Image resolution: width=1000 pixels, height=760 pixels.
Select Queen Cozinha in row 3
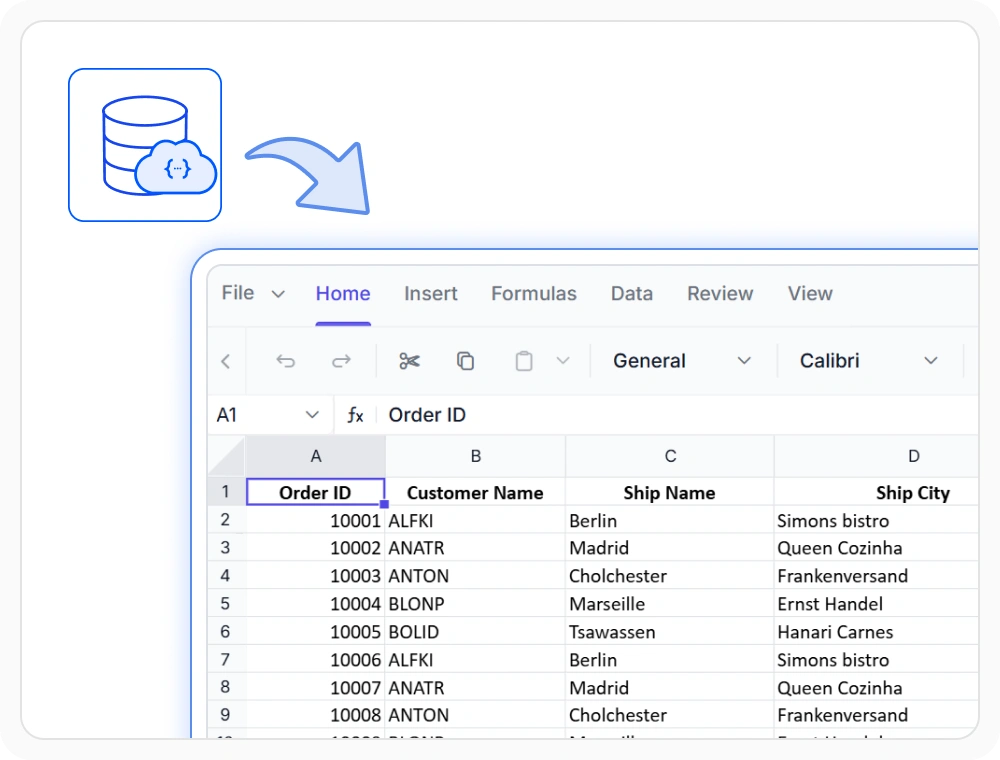(x=876, y=548)
